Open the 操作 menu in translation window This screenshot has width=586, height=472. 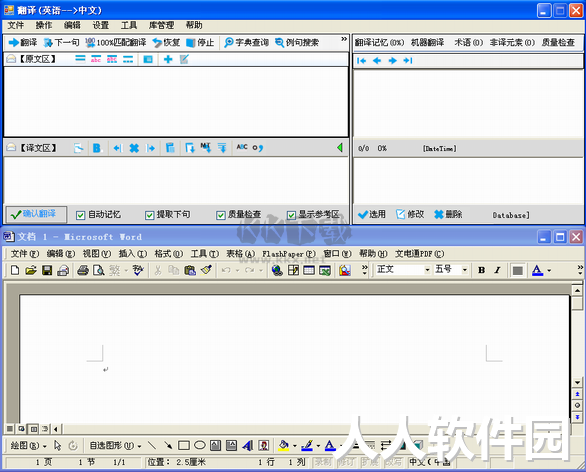44,25
